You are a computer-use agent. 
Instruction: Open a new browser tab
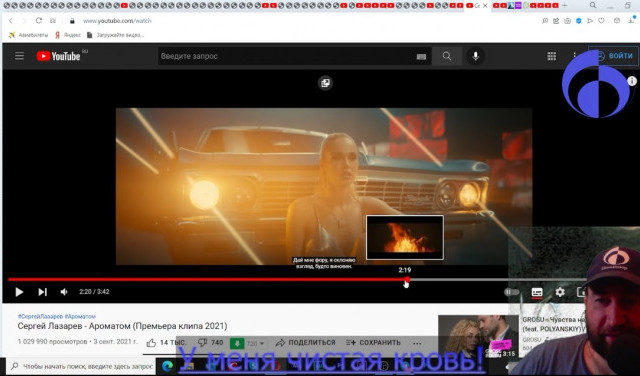point(565,5)
